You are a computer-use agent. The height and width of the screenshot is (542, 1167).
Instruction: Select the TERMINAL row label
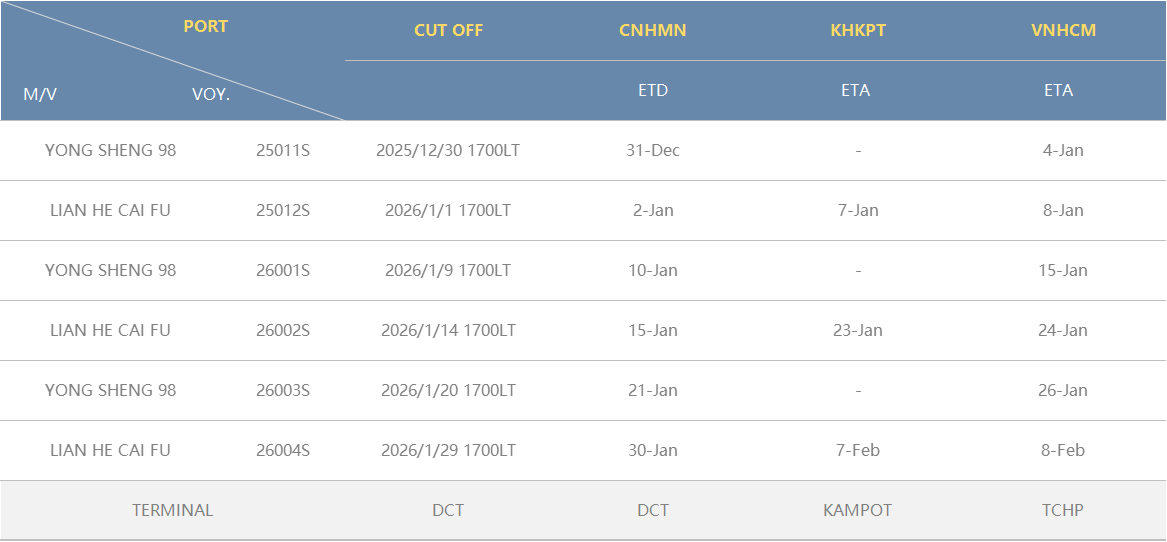click(172, 511)
